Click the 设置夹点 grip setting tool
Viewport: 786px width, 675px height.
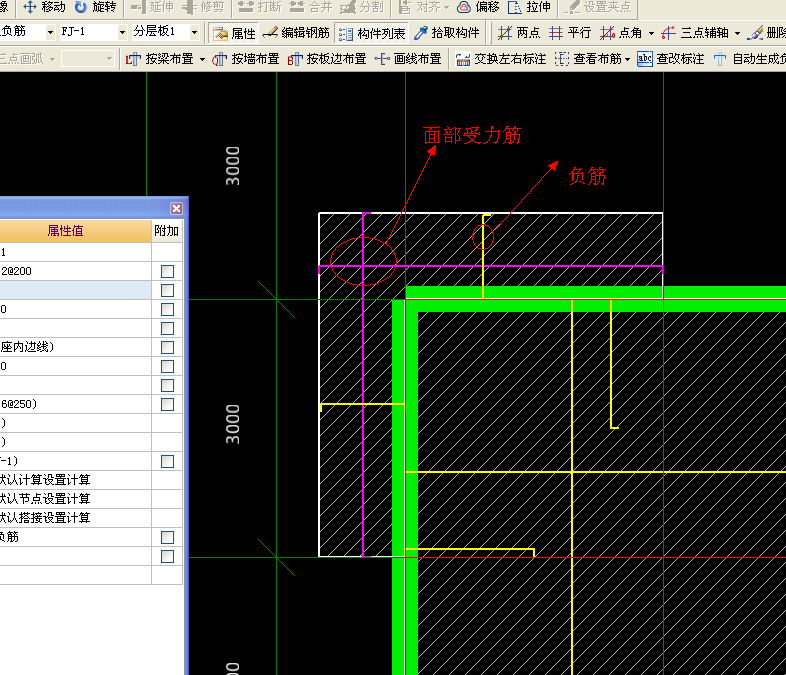tap(598, 7)
